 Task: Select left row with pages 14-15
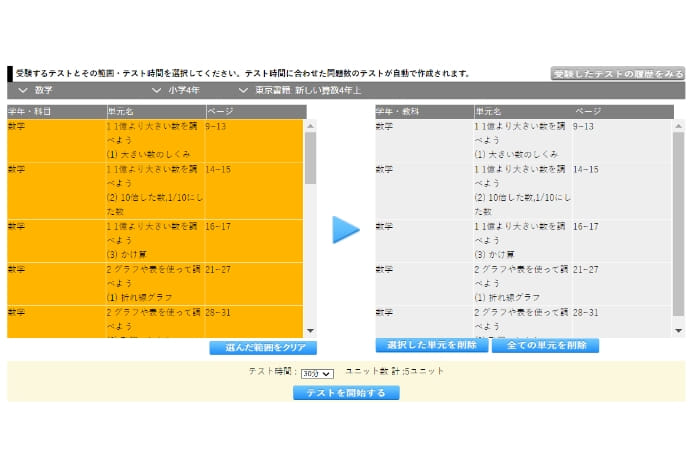coord(155,190)
